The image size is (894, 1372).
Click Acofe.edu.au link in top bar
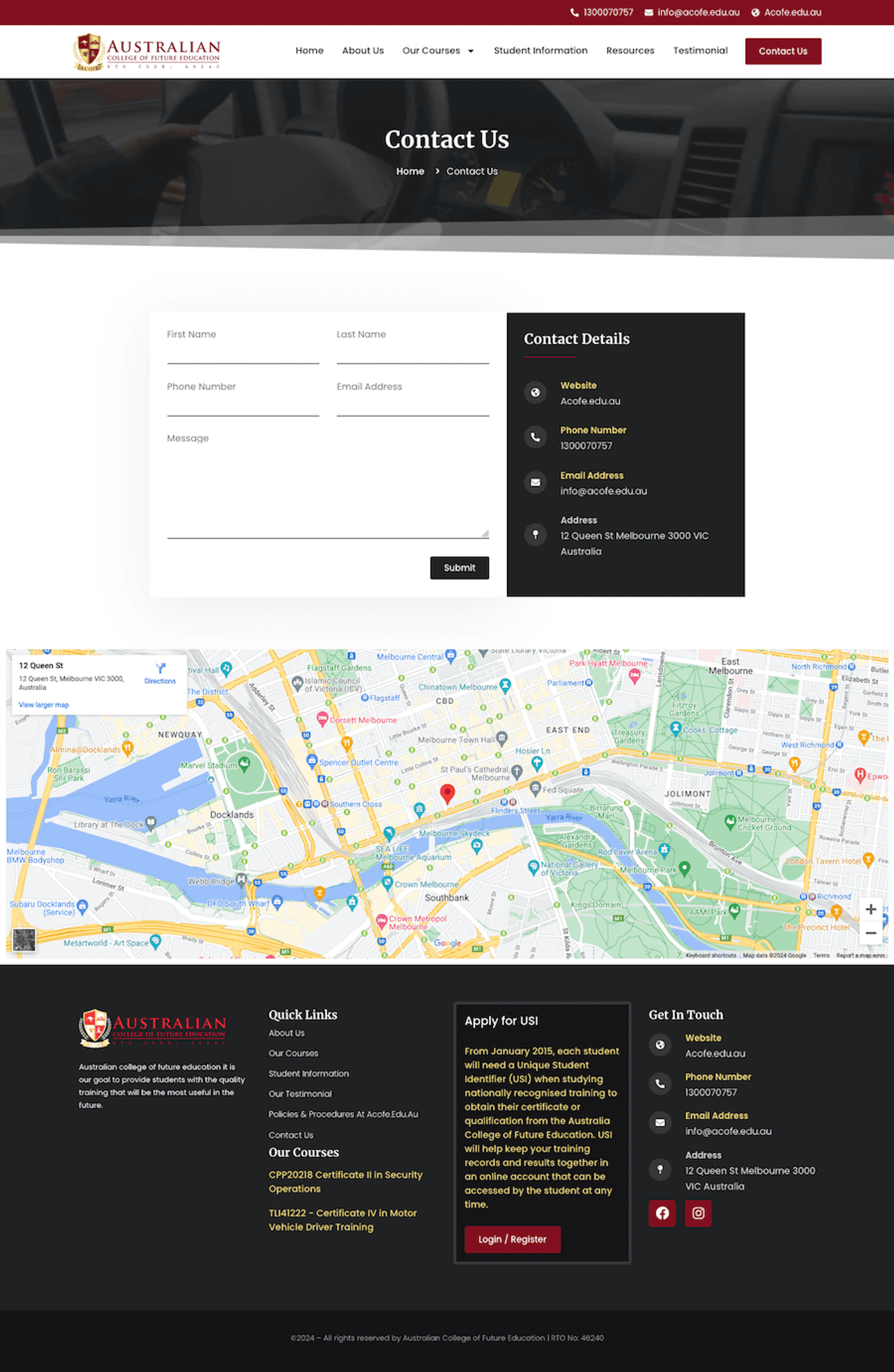[x=792, y=12]
